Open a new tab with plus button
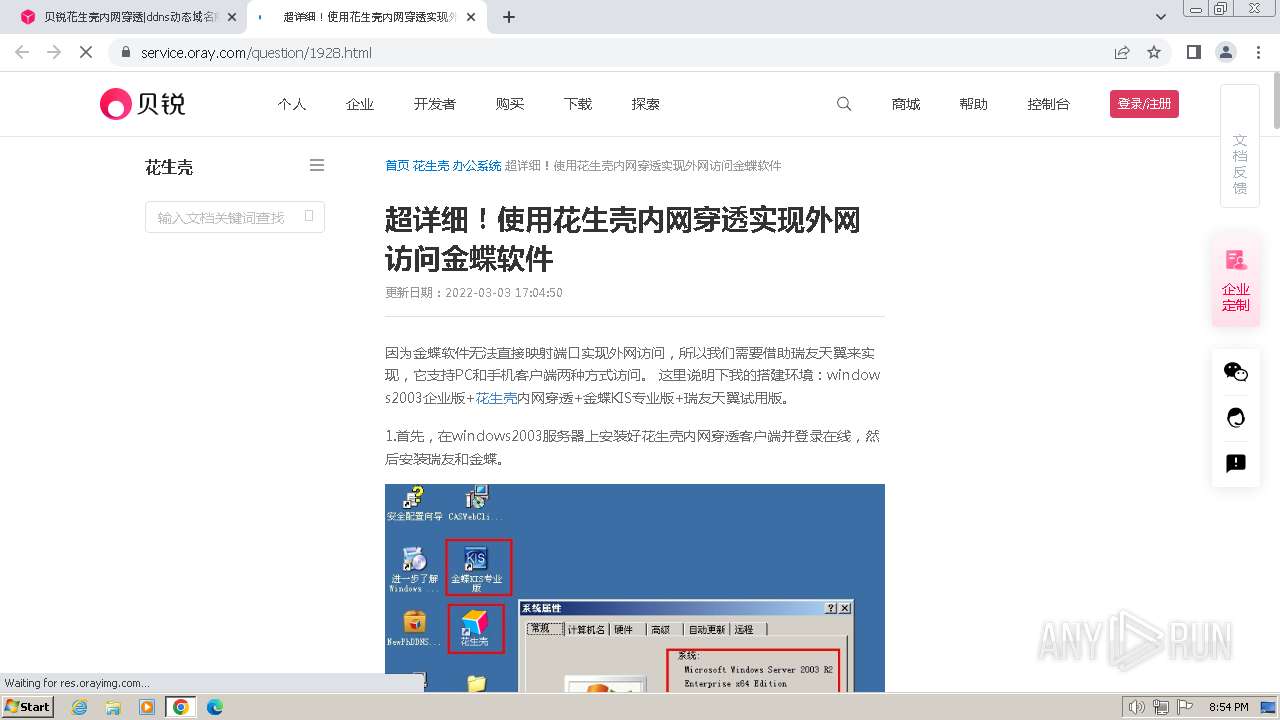 [x=509, y=17]
